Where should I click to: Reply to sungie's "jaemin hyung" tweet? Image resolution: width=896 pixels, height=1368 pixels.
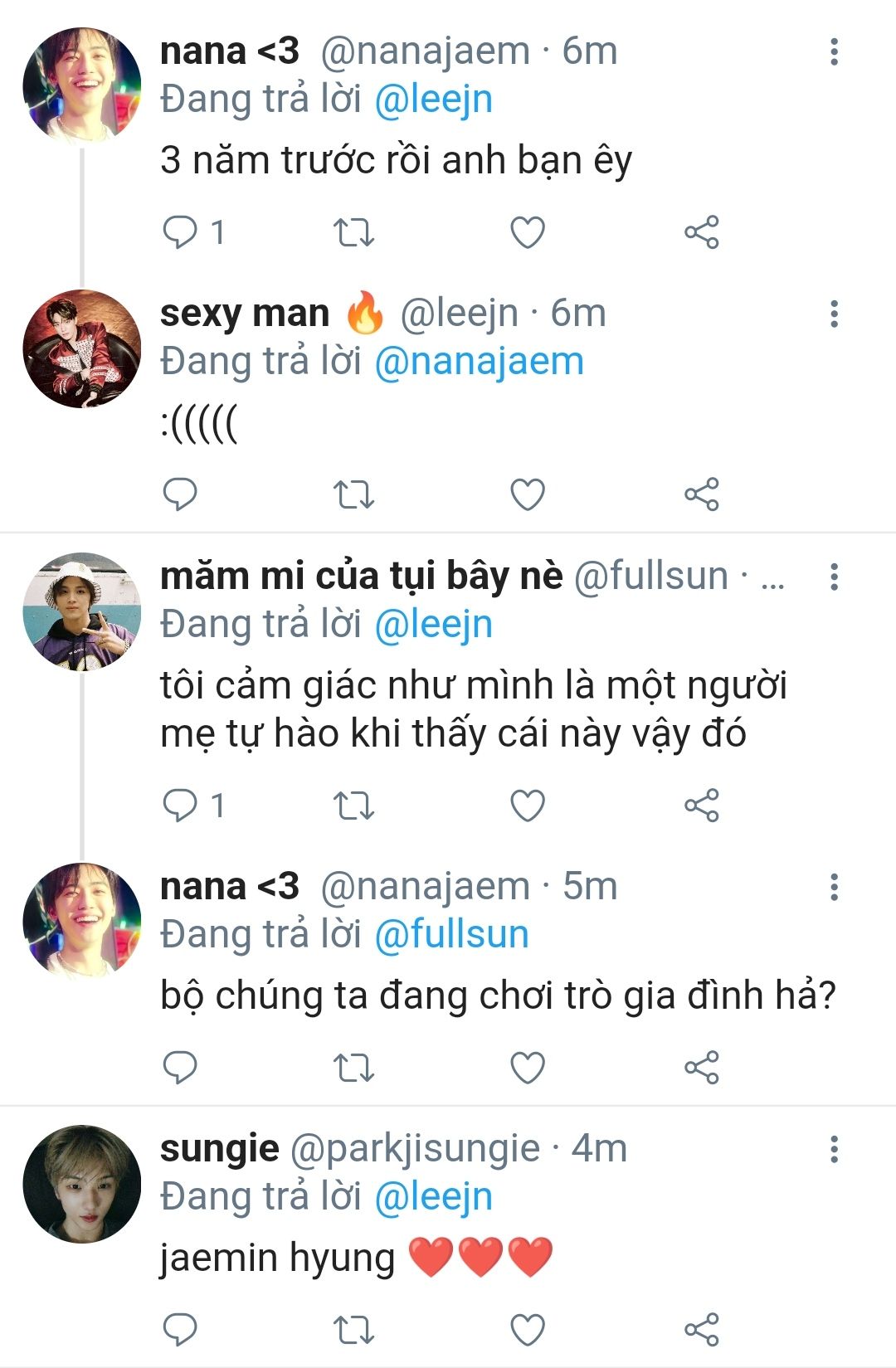[x=179, y=1330]
